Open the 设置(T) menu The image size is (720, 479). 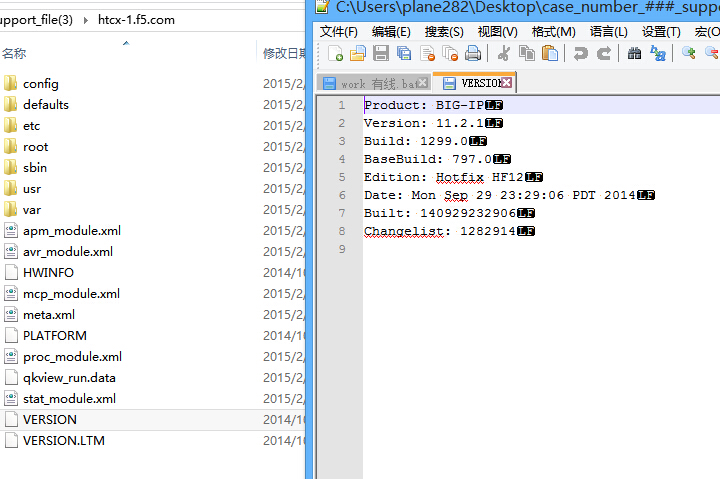(661, 32)
